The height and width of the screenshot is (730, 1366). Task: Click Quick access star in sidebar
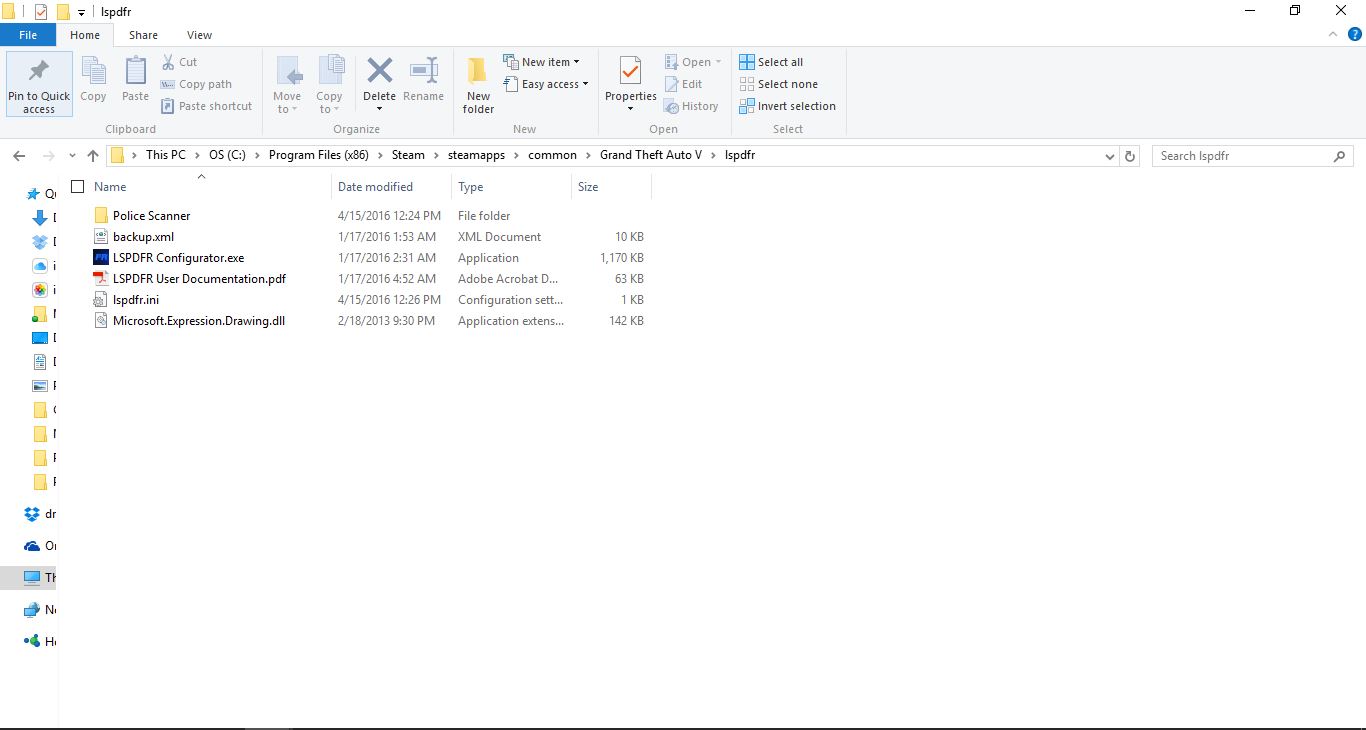tap(34, 194)
